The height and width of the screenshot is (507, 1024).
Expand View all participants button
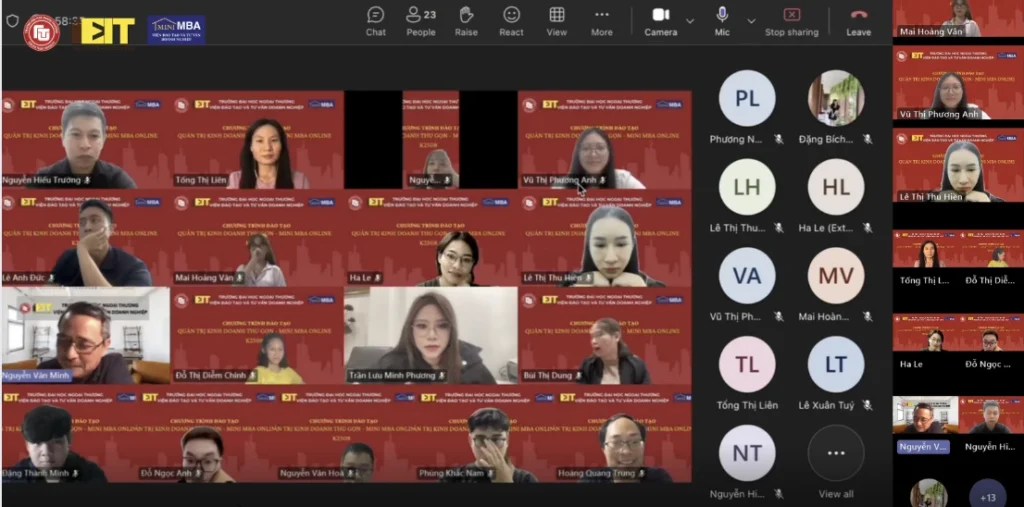click(836, 453)
